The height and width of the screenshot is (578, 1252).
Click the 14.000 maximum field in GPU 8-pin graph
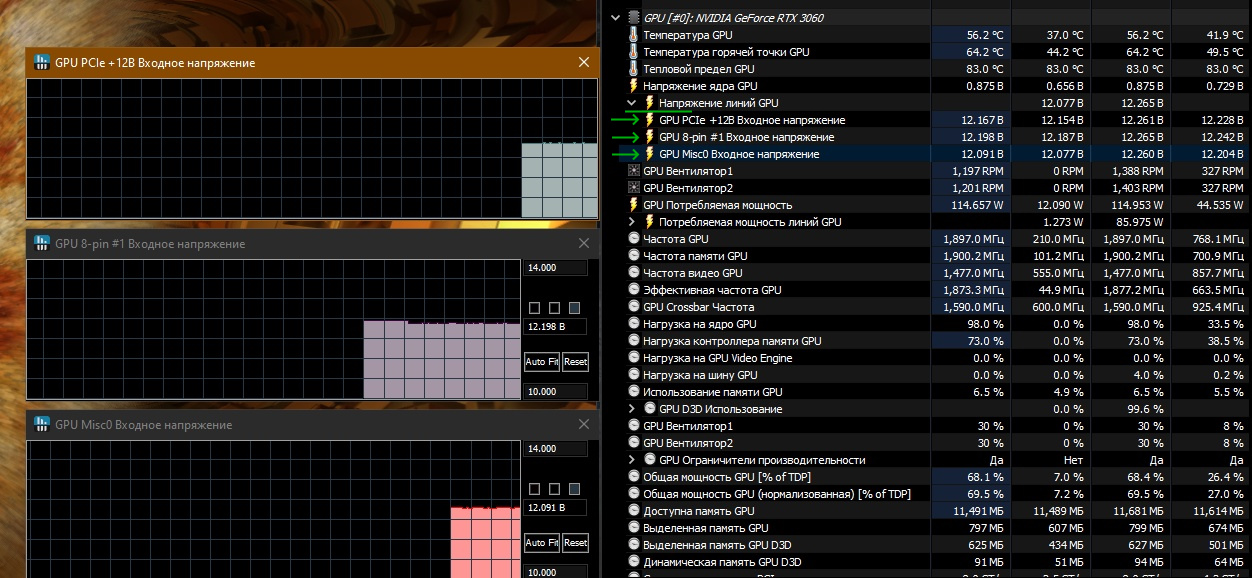tap(555, 268)
